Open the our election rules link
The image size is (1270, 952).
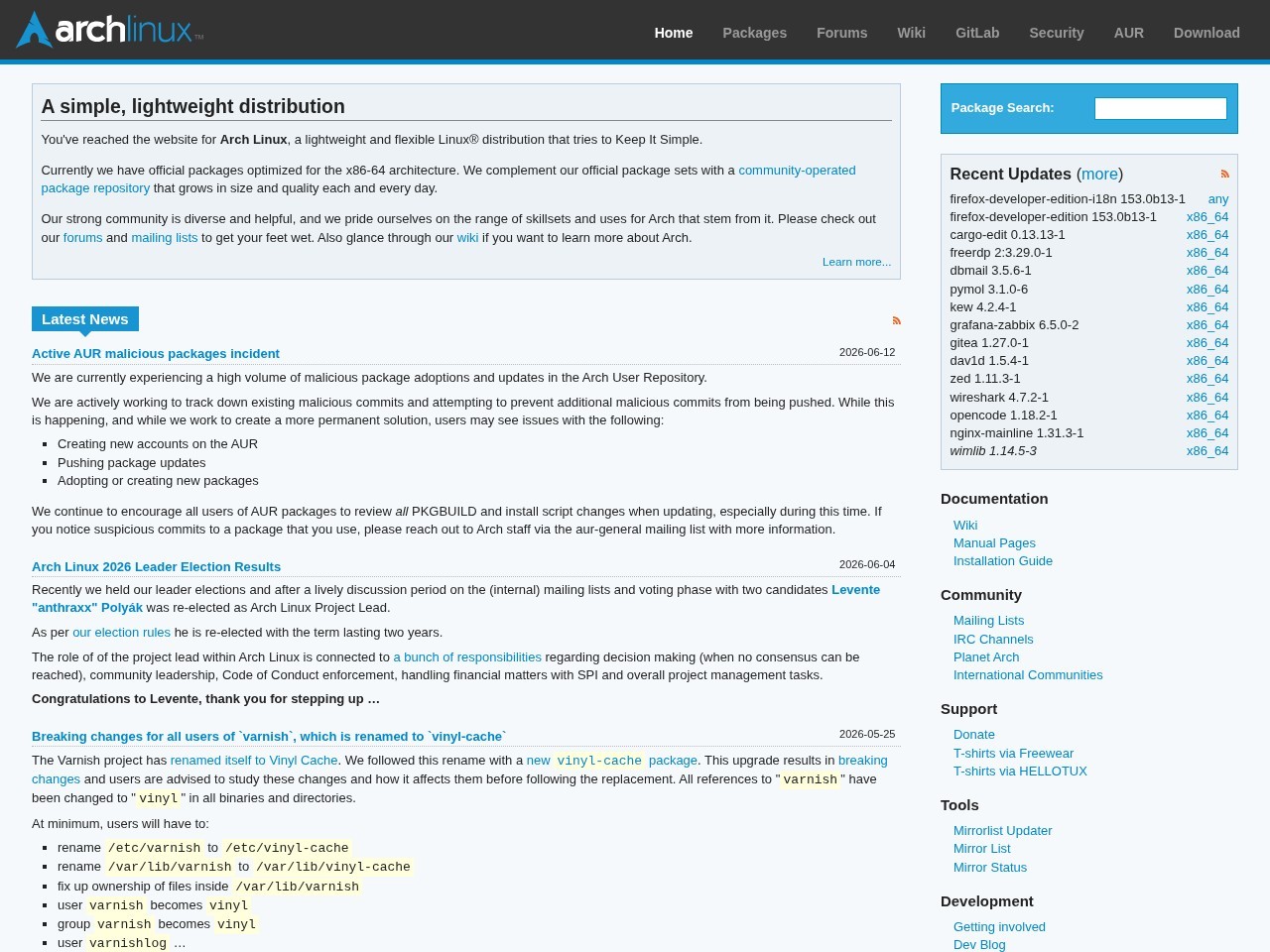click(x=121, y=633)
